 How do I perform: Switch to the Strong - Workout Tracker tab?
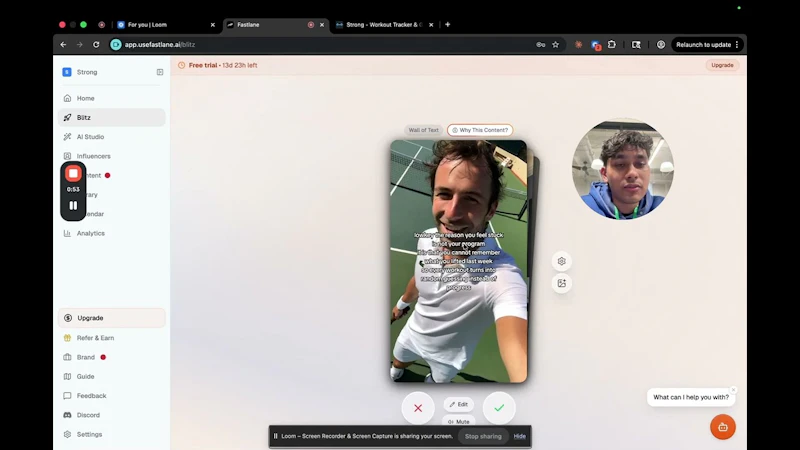(x=384, y=24)
